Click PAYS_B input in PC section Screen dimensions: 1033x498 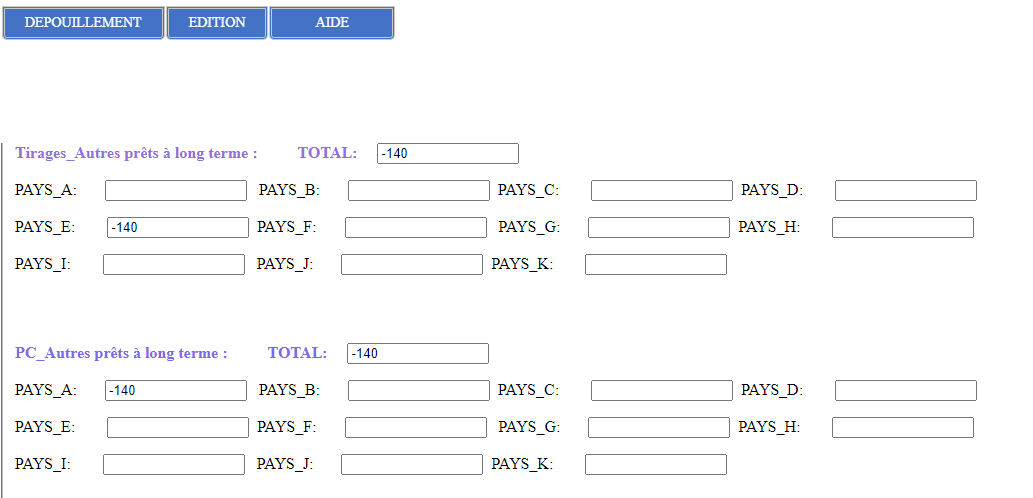point(419,391)
